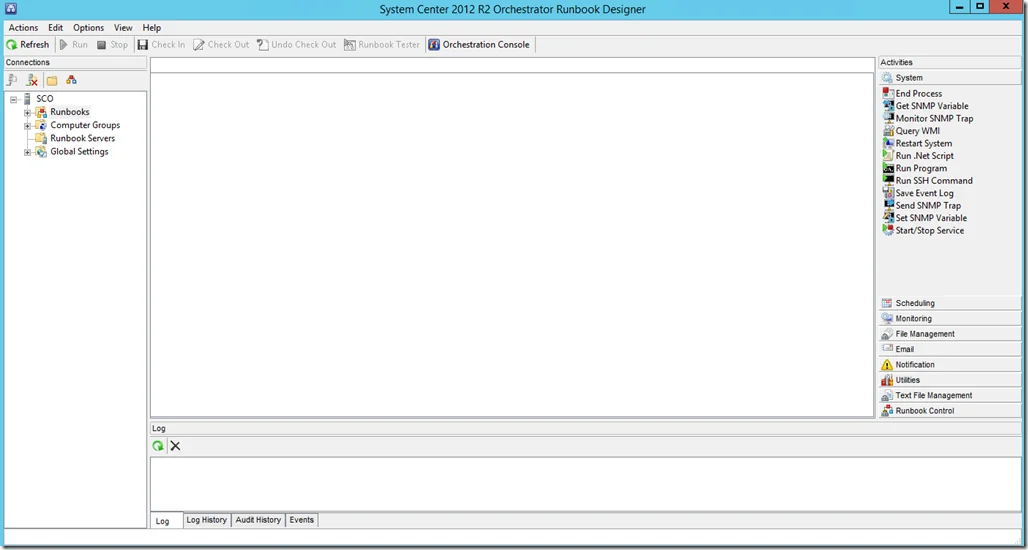
Task: Click the green refresh icon in Log
Action: (158, 446)
